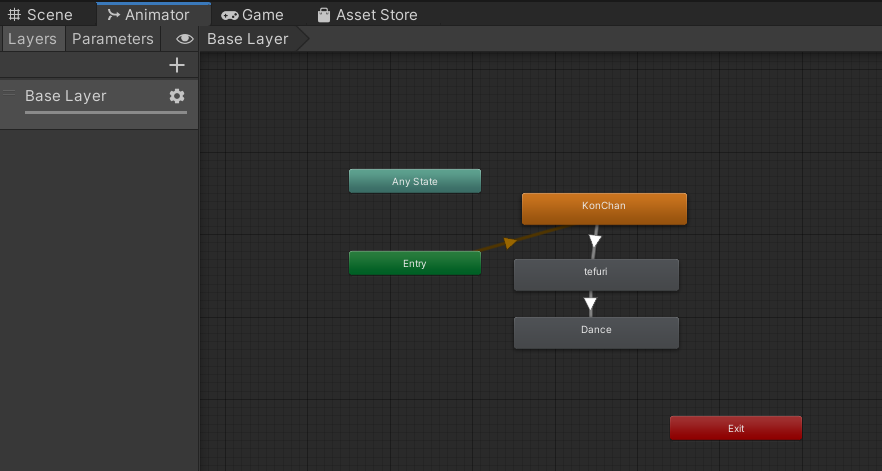This screenshot has height=471, width=882.
Task: Select the KonChan to tefuri transition arrow
Action: click(595, 241)
